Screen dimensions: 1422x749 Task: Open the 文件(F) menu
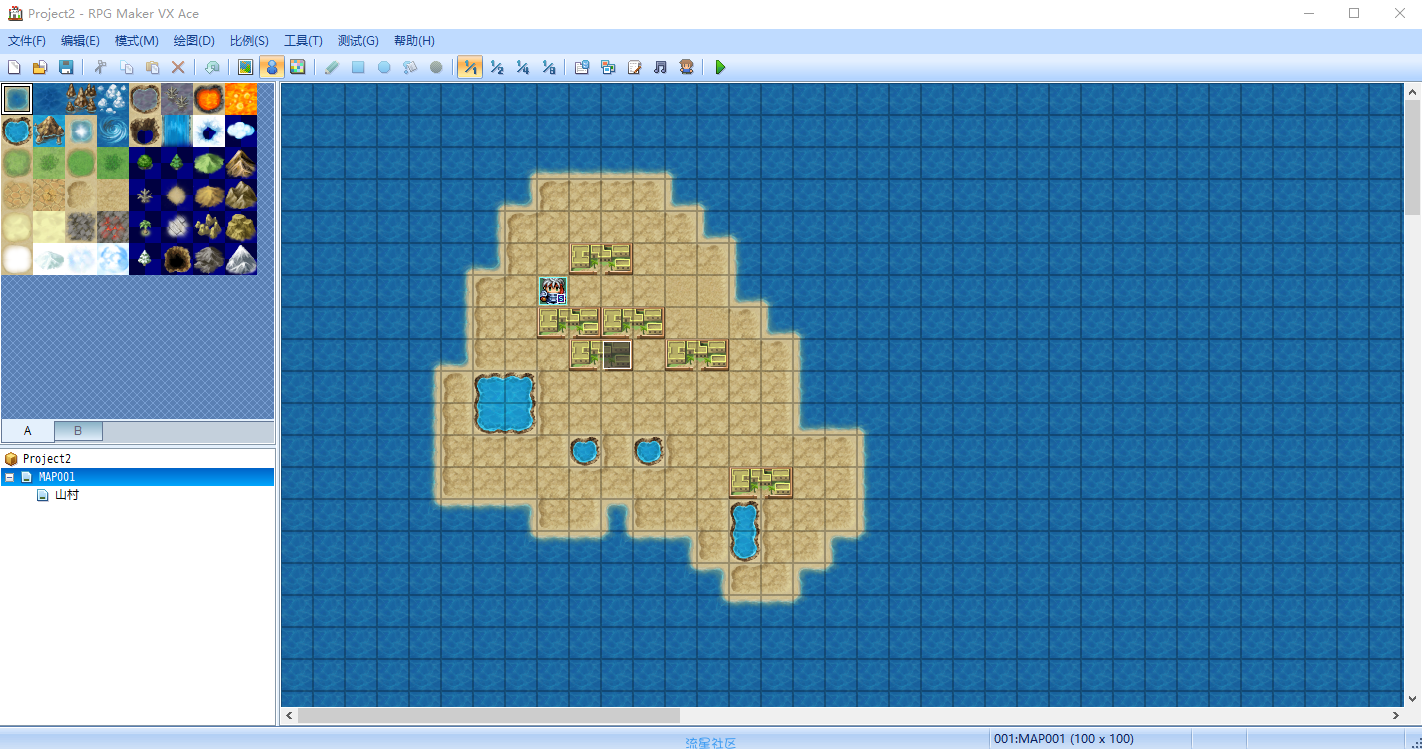(x=27, y=41)
